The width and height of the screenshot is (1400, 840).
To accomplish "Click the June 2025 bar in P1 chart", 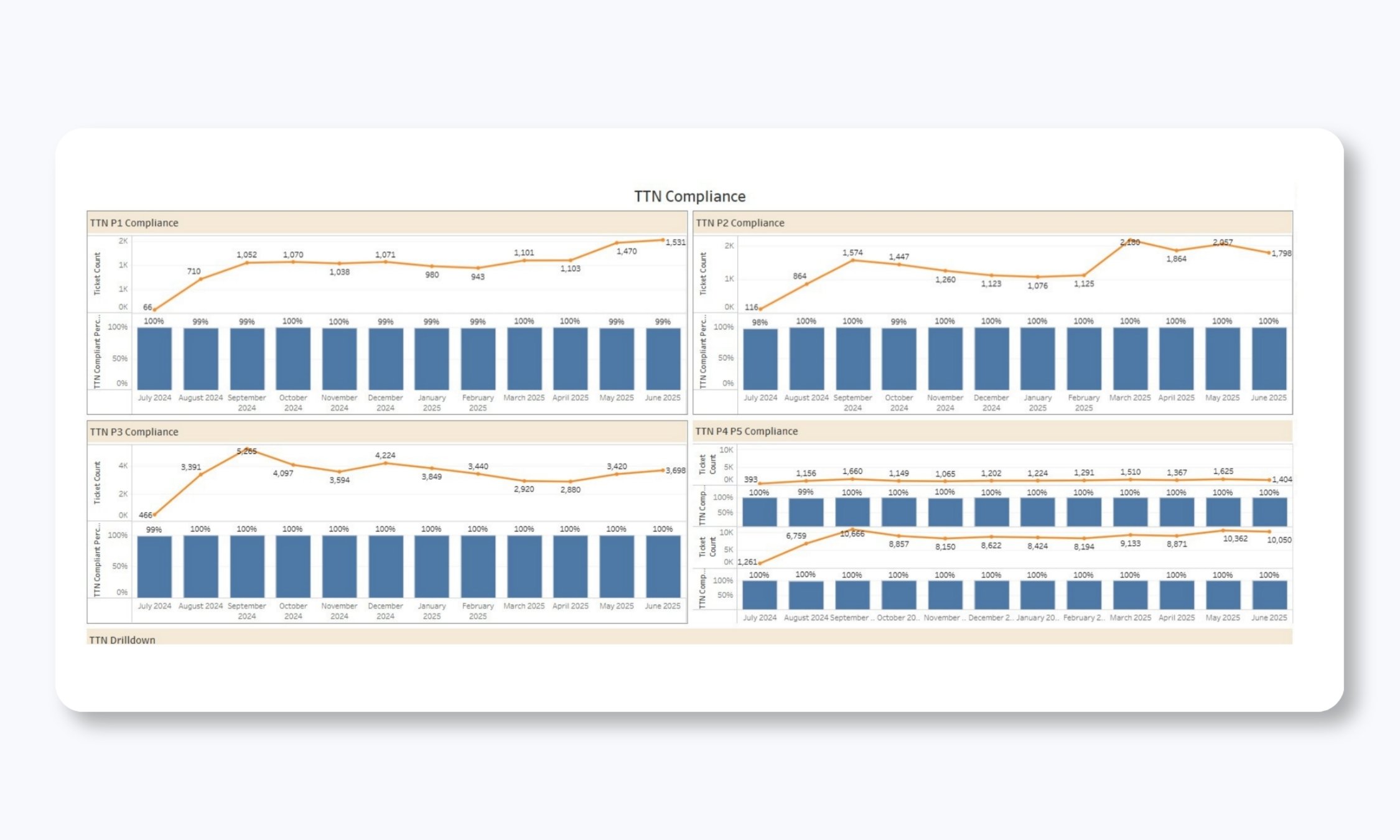I will [x=663, y=359].
